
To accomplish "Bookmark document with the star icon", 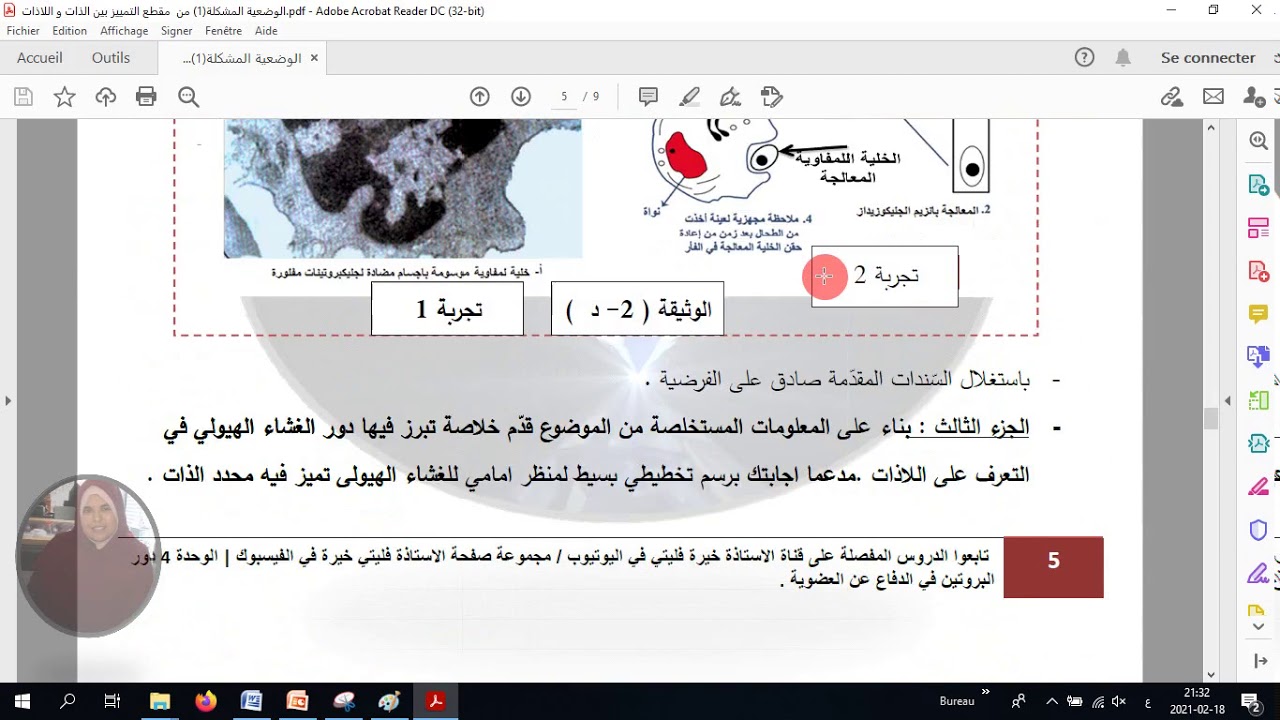I will pyautogui.click(x=65, y=97).
